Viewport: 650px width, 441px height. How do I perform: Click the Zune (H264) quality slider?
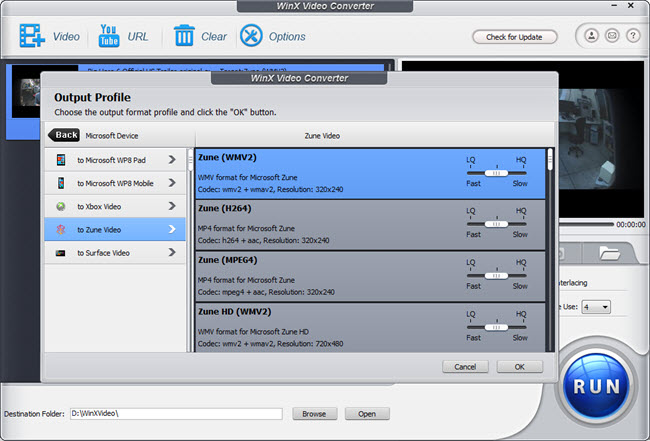tap(497, 224)
